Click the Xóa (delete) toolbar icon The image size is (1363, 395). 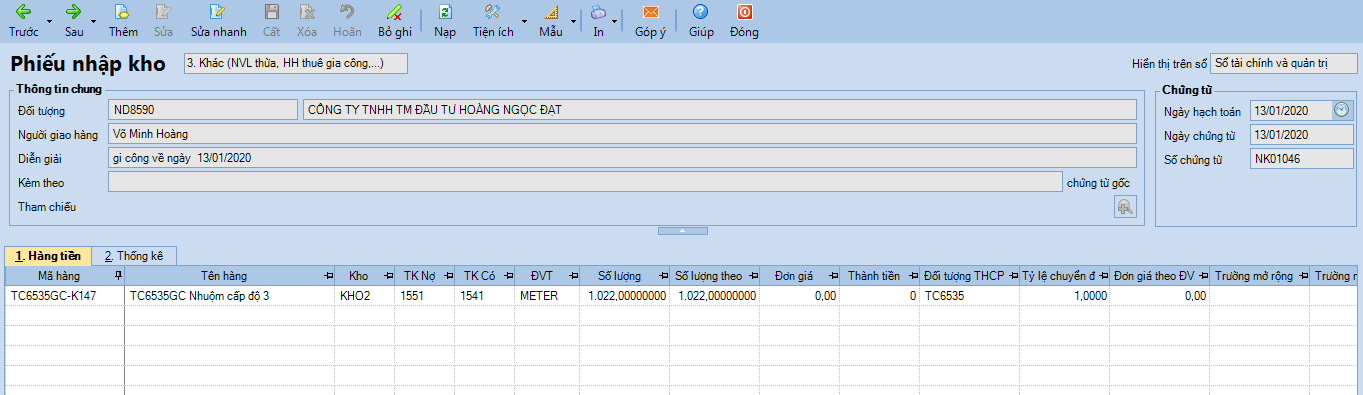[x=307, y=13]
